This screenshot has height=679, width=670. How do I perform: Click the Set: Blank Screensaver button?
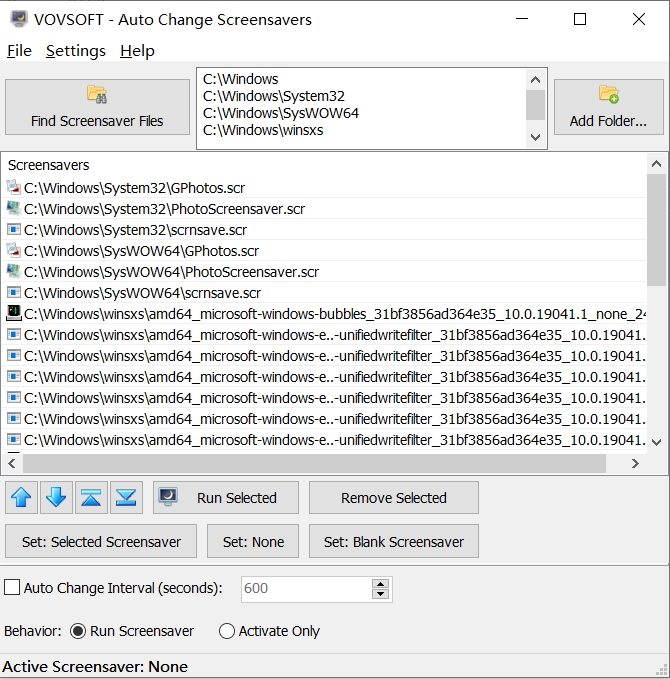tap(394, 541)
